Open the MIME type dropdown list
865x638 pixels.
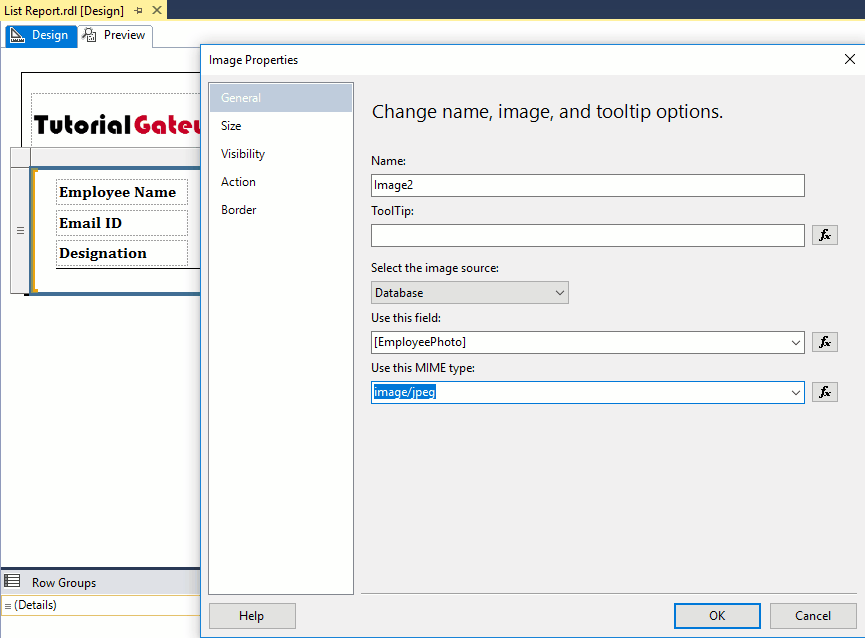point(798,391)
